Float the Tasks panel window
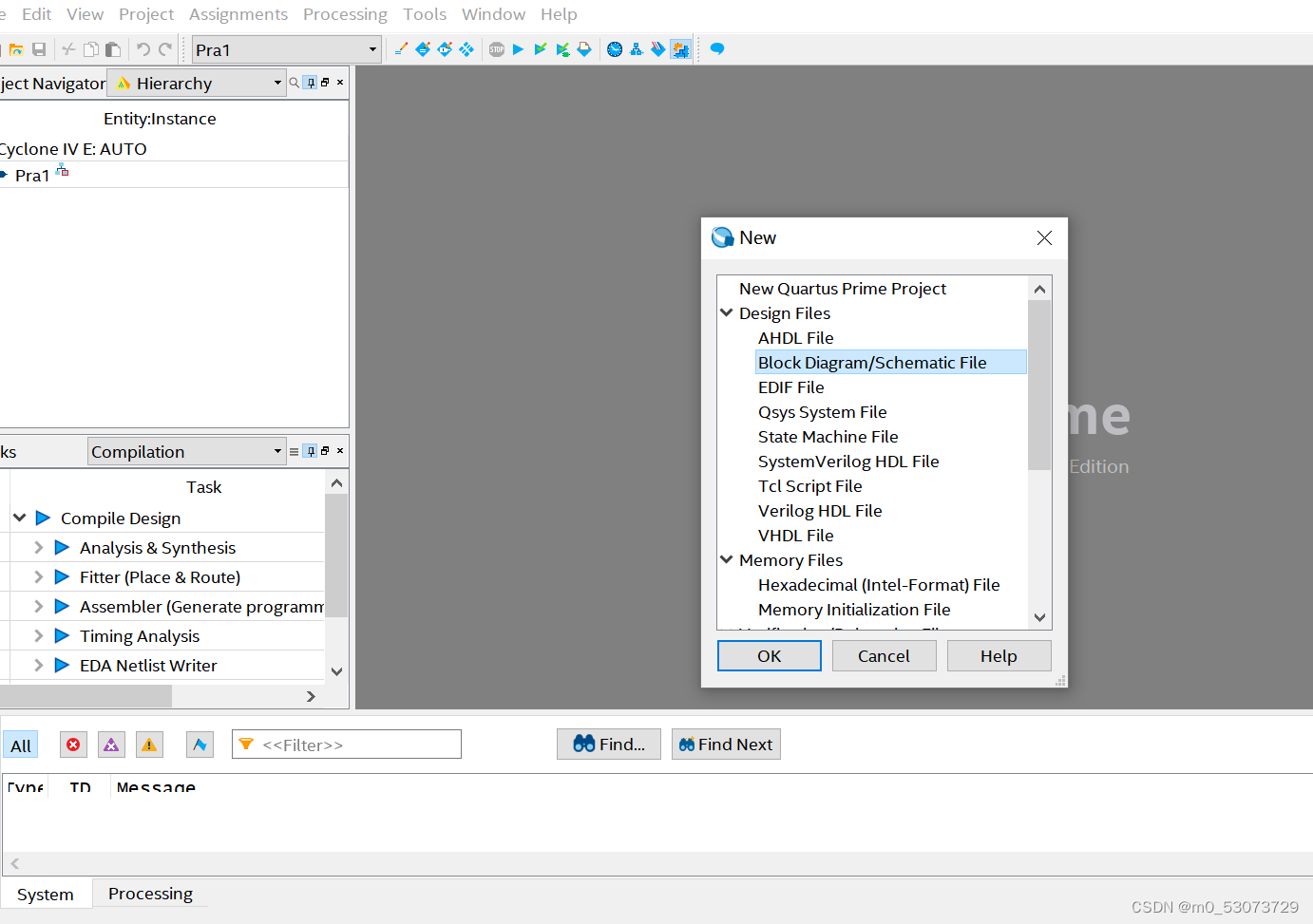 pyautogui.click(x=325, y=451)
